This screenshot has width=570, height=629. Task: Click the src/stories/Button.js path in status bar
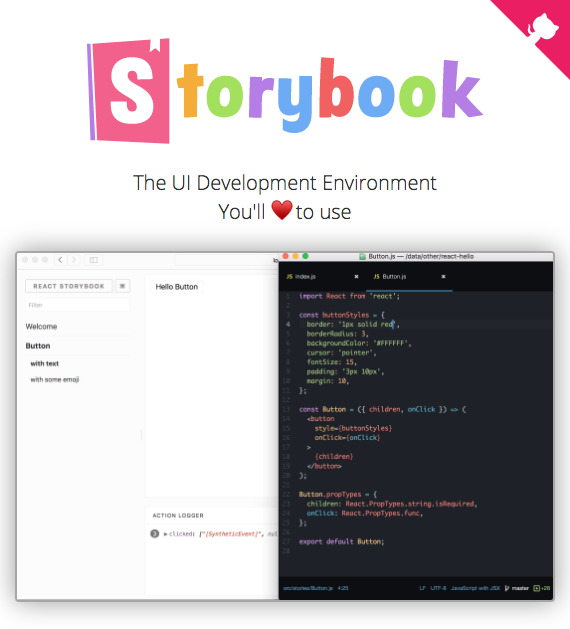pos(308,588)
